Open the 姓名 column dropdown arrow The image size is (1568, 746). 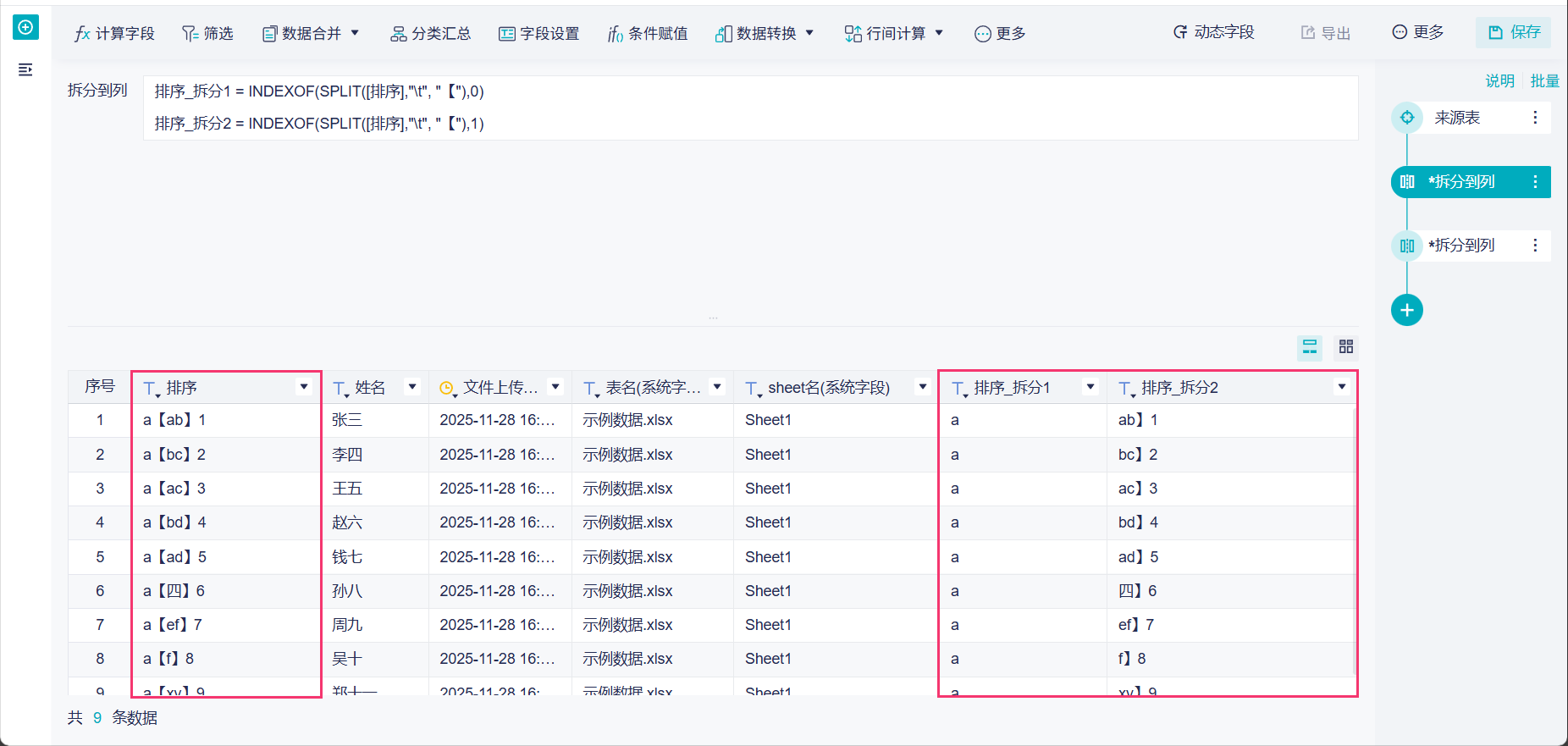coord(412,387)
